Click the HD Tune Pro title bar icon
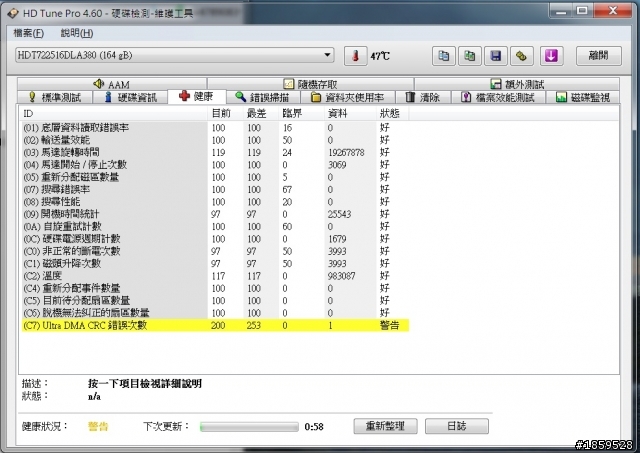The width and height of the screenshot is (640, 453). (x=12, y=13)
